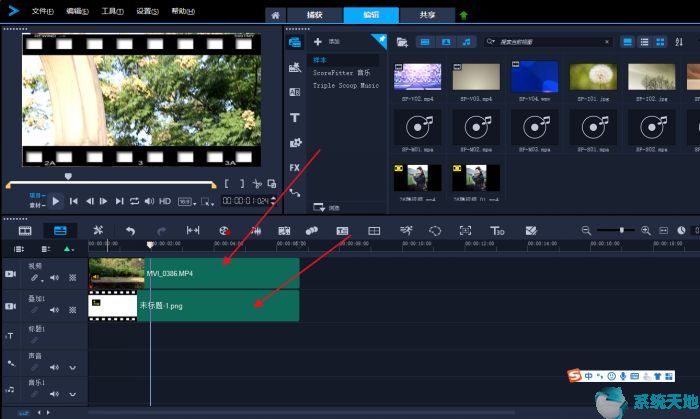Open the Split Screen Template creator
The image size is (700, 419).
point(374,231)
